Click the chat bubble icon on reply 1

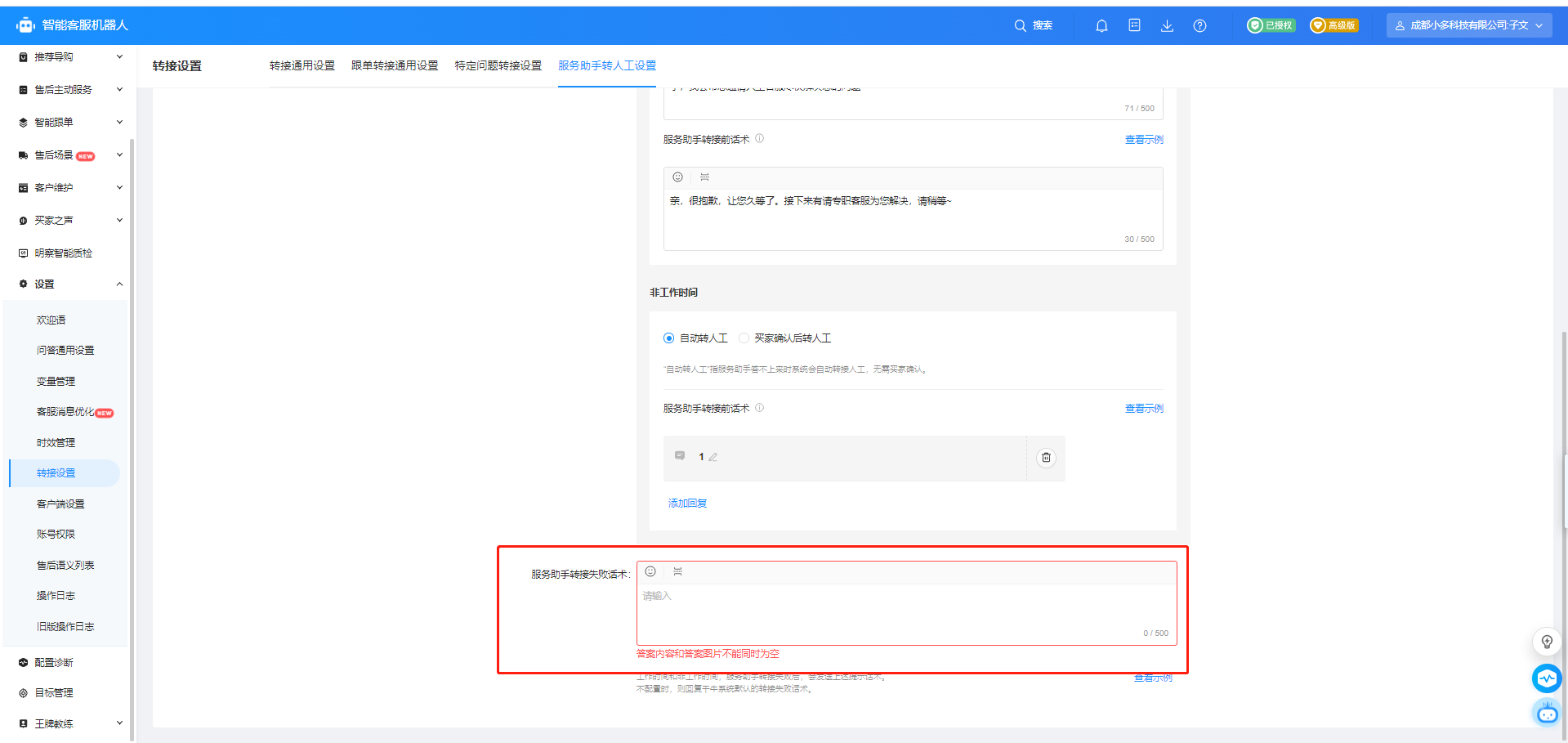tap(680, 456)
